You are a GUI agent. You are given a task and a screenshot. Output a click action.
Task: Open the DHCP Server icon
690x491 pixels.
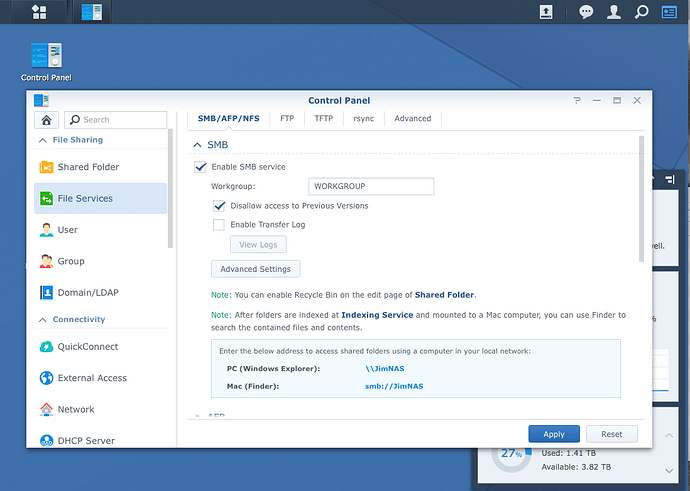[46, 440]
